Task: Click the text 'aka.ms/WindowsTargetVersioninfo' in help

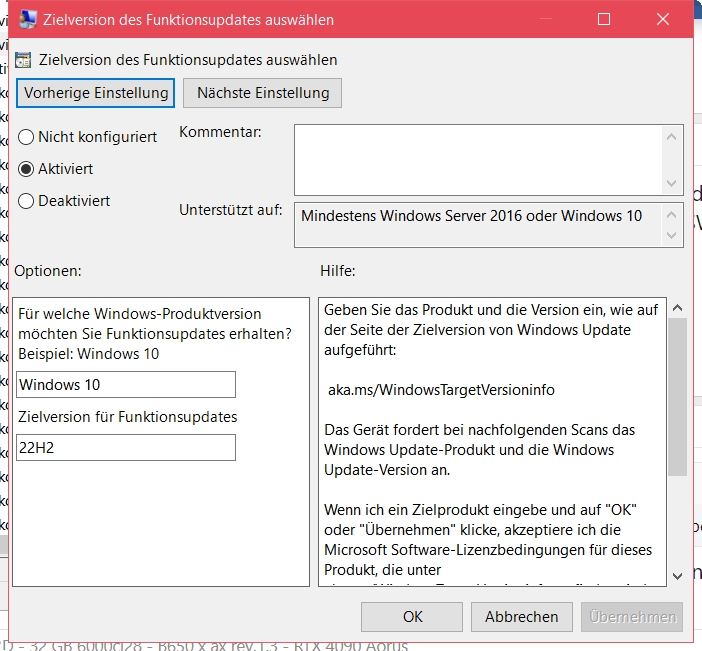Action: (x=441, y=390)
